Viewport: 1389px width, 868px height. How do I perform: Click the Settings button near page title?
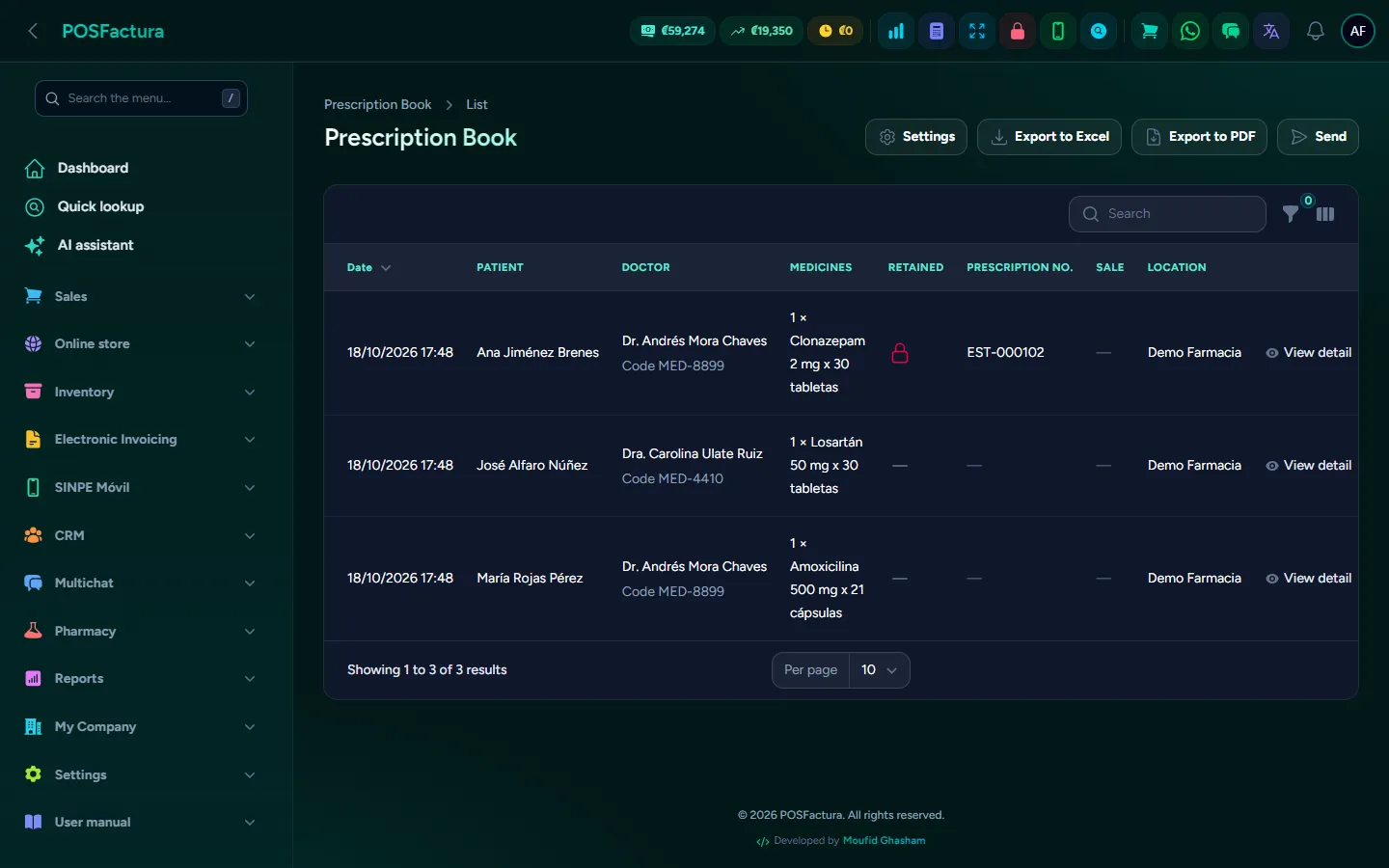point(916,137)
